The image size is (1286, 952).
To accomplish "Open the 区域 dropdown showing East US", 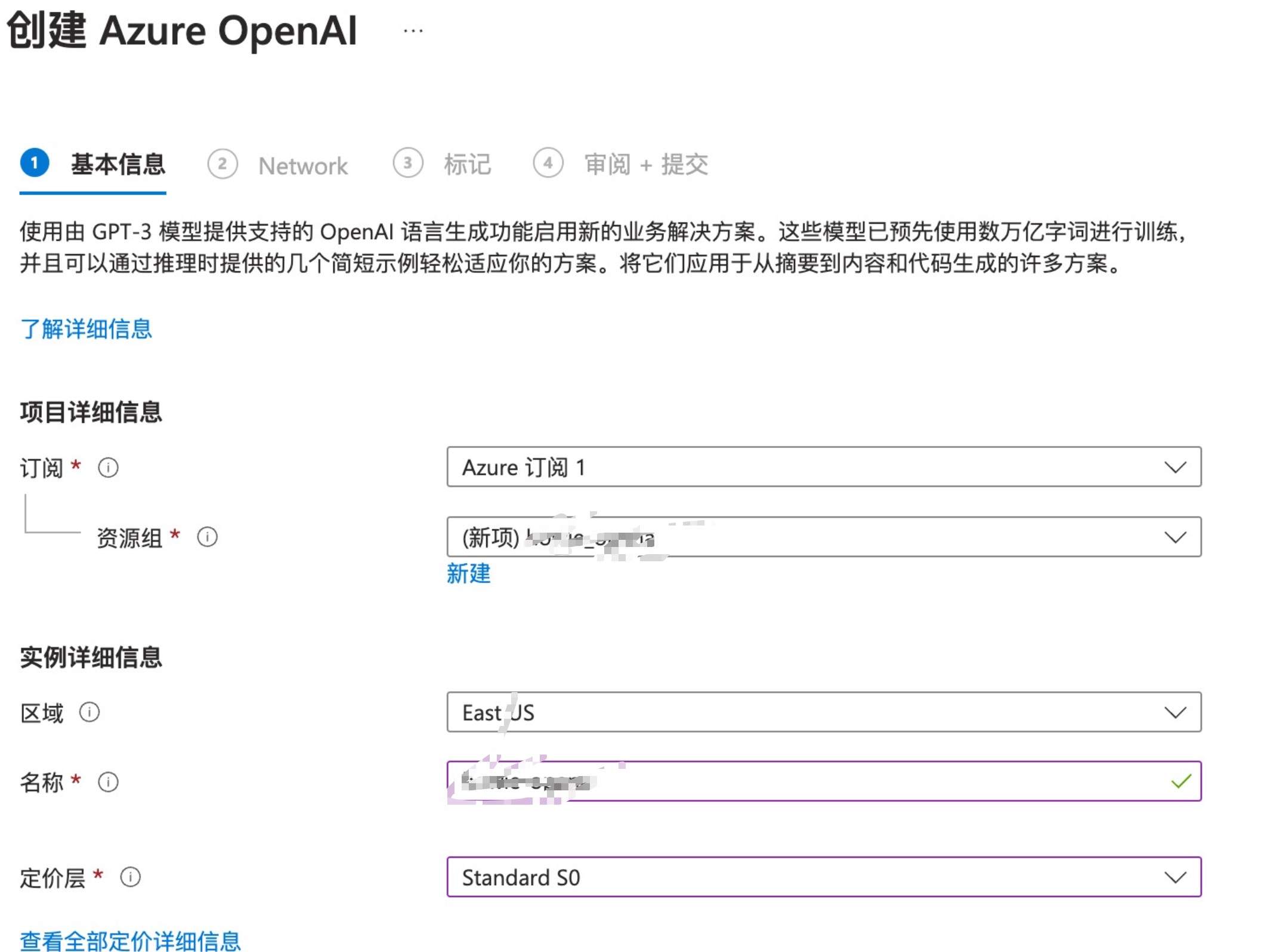I will point(824,712).
